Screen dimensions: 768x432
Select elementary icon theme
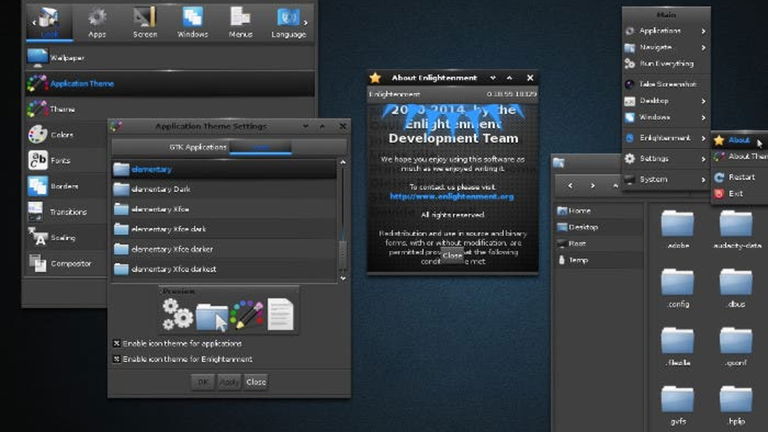pos(224,169)
